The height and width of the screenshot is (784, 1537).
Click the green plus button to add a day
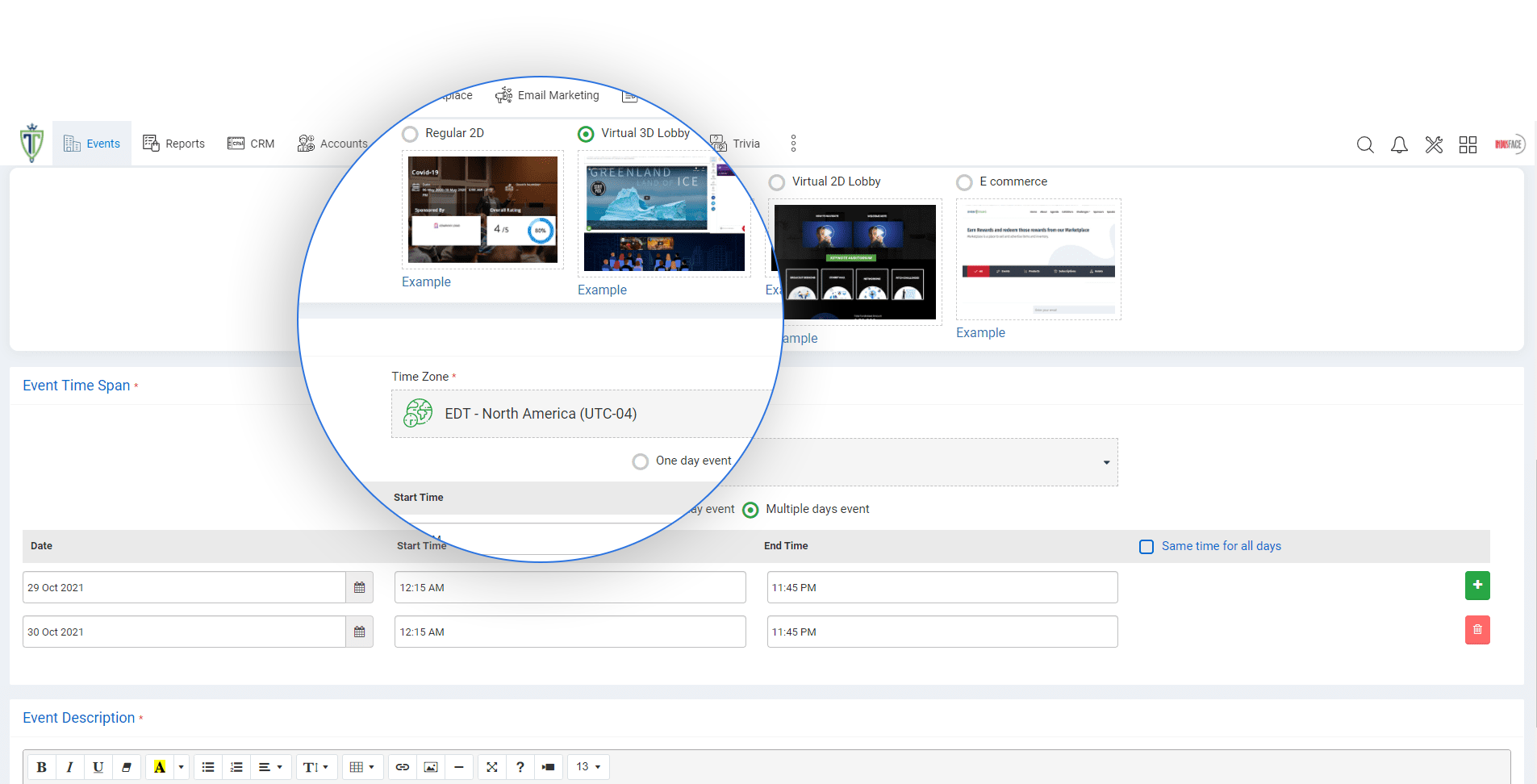(x=1477, y=586)
